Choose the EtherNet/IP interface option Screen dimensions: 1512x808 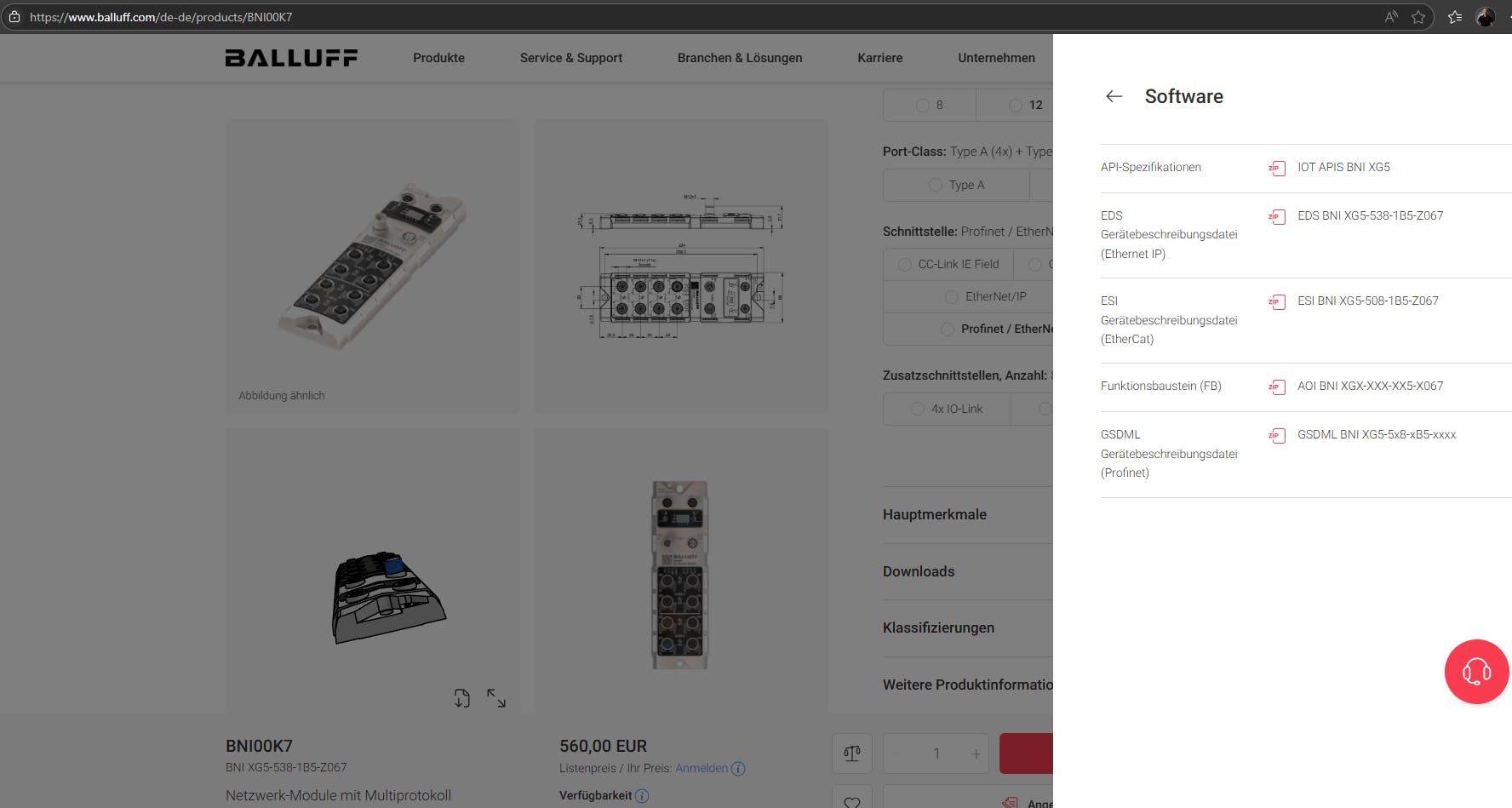968,297
